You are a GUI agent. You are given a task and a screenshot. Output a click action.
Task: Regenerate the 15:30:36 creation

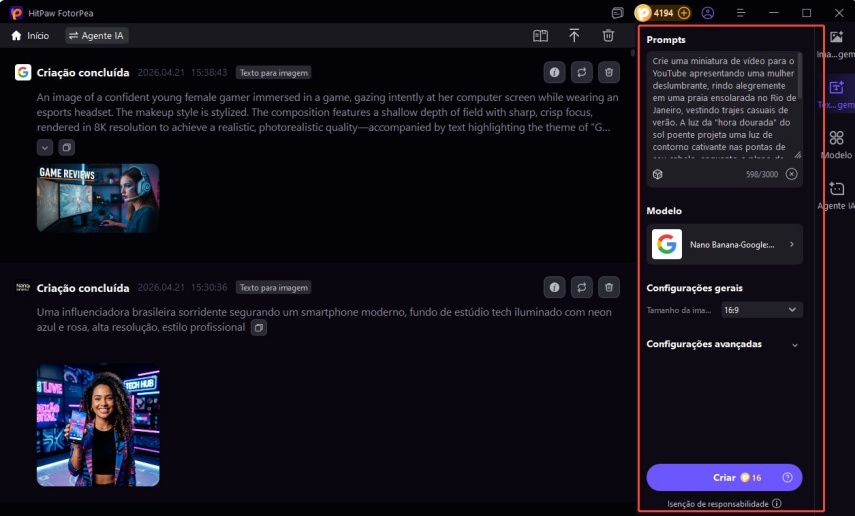(x=581, y=287)
